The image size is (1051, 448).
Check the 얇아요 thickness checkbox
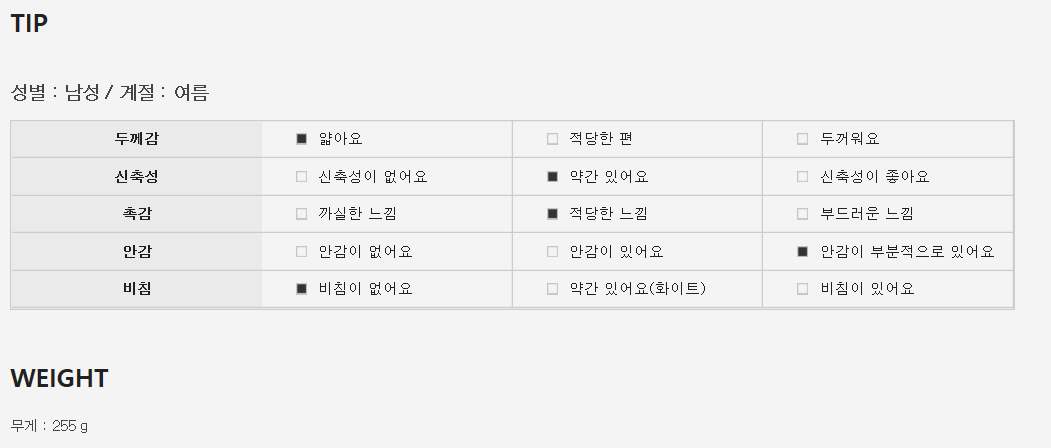302,139
